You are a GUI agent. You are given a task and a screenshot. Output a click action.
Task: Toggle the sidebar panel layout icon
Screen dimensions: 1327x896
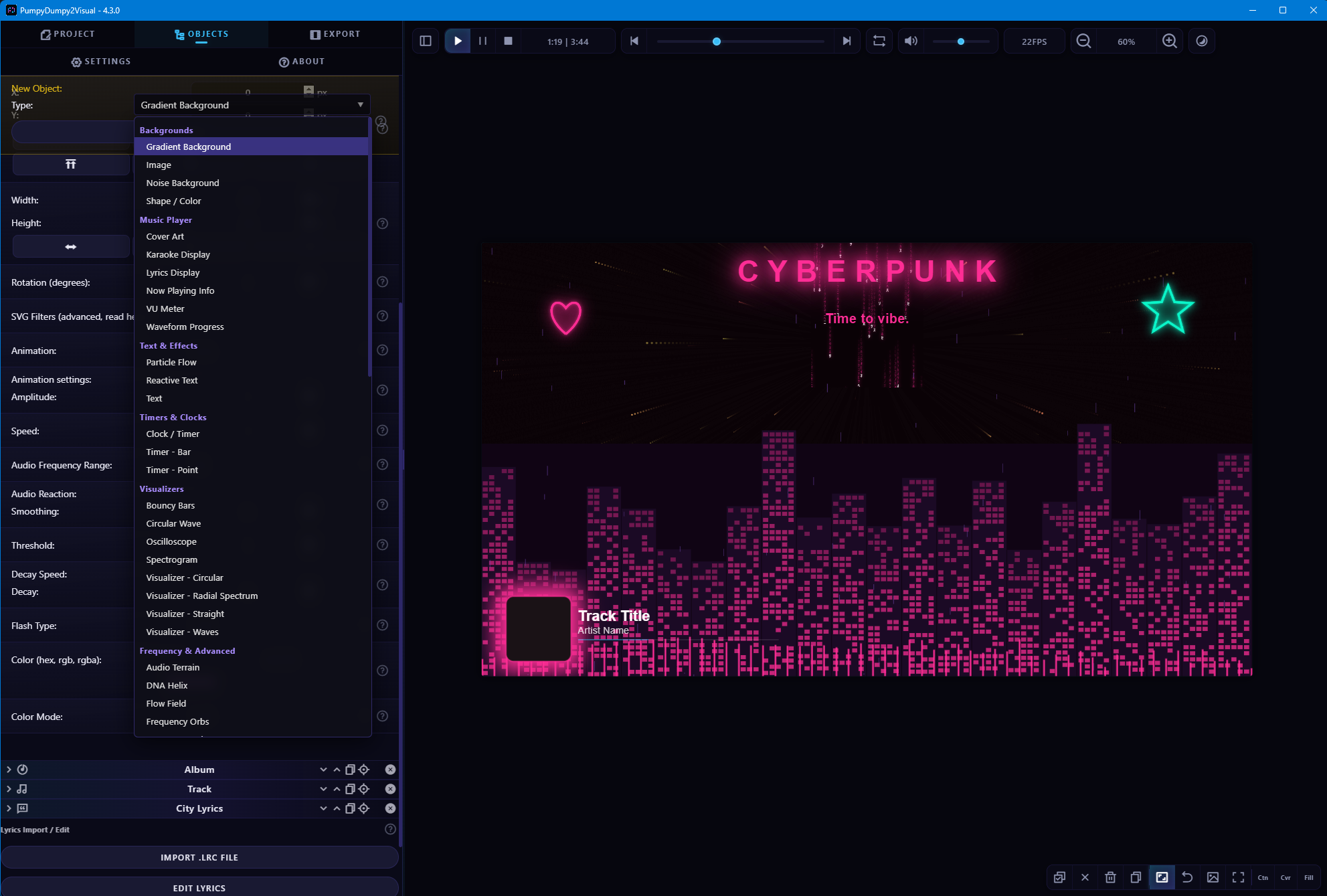click(x=426, y=41)
